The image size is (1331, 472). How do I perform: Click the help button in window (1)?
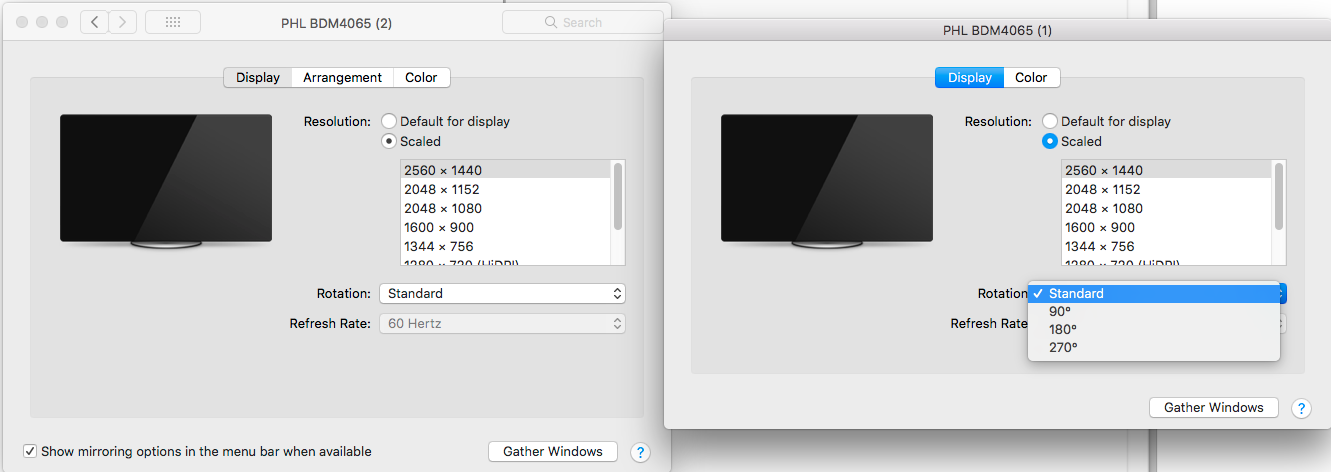pyautogui.click(x=1301, y=408)
